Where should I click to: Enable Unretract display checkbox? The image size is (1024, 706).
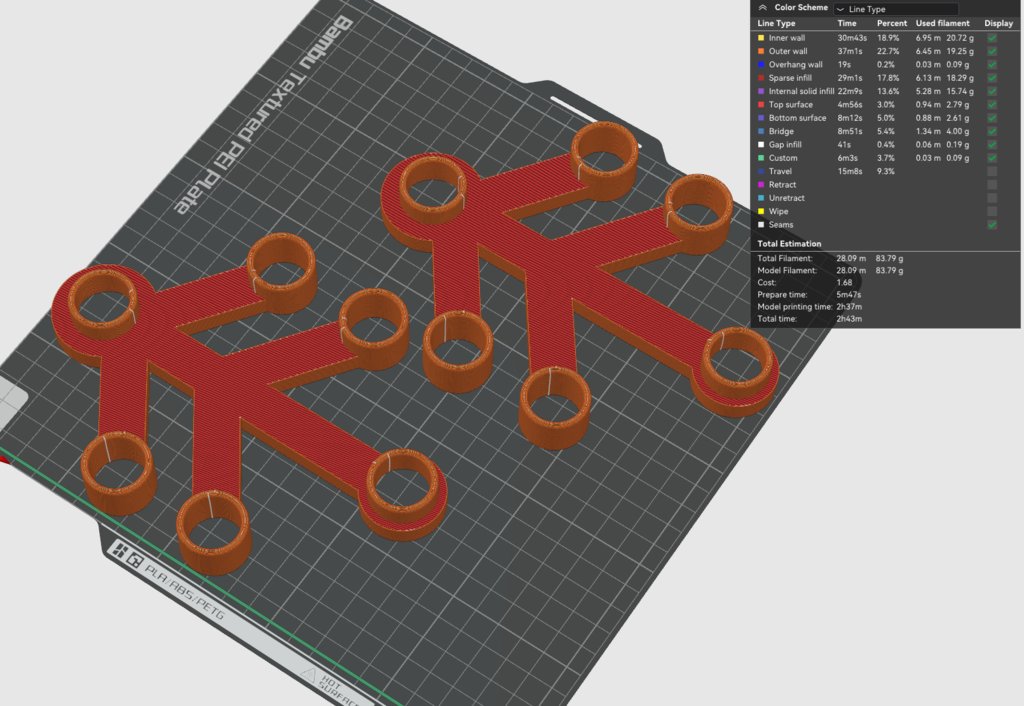click(992, 198)
